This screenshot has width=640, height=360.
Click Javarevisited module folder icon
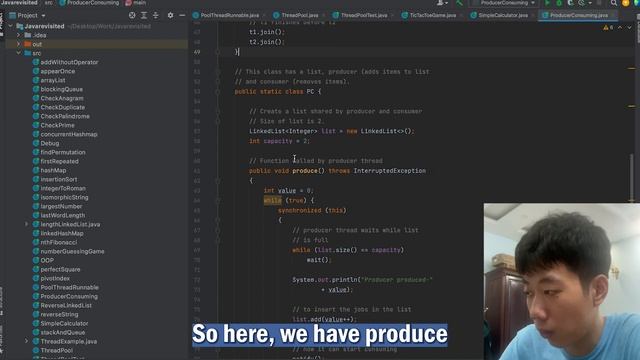(x=20, y=26)
